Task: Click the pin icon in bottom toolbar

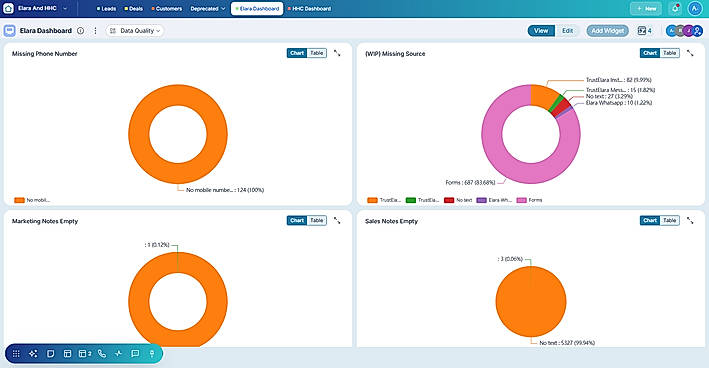Action: pyautogui.click(x=152, y=354)
